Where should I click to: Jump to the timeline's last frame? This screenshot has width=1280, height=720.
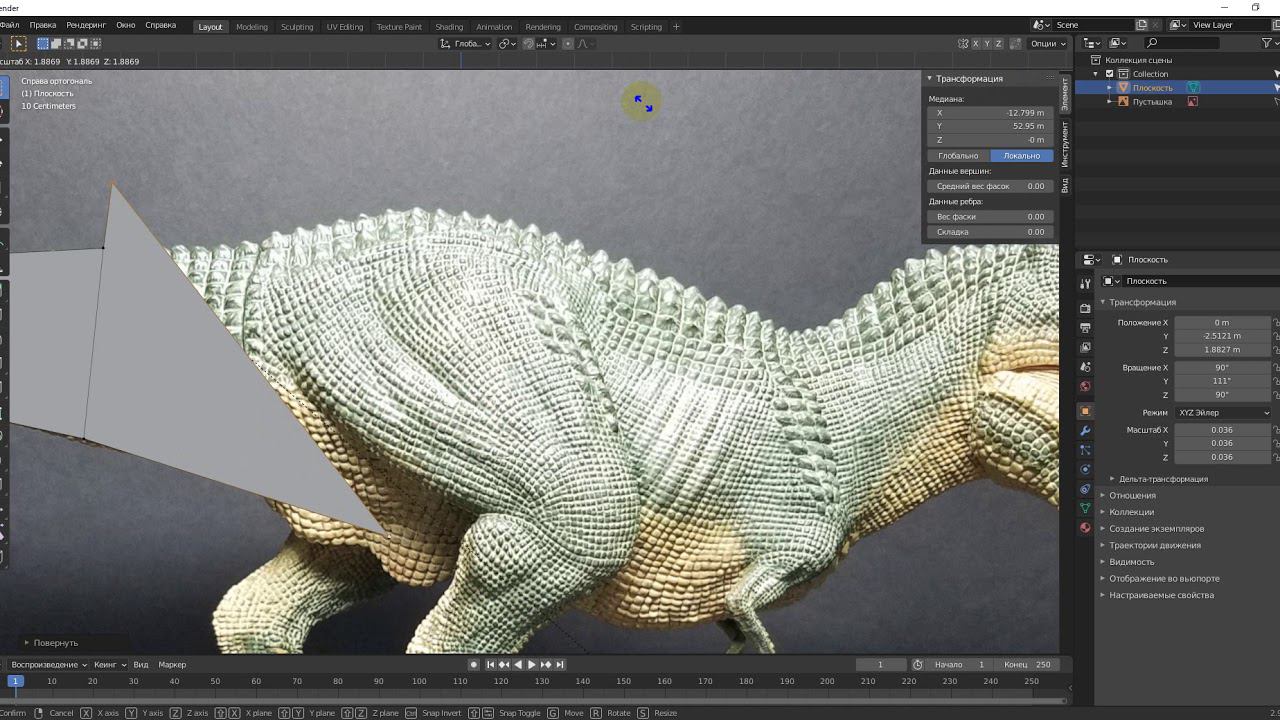560,664
